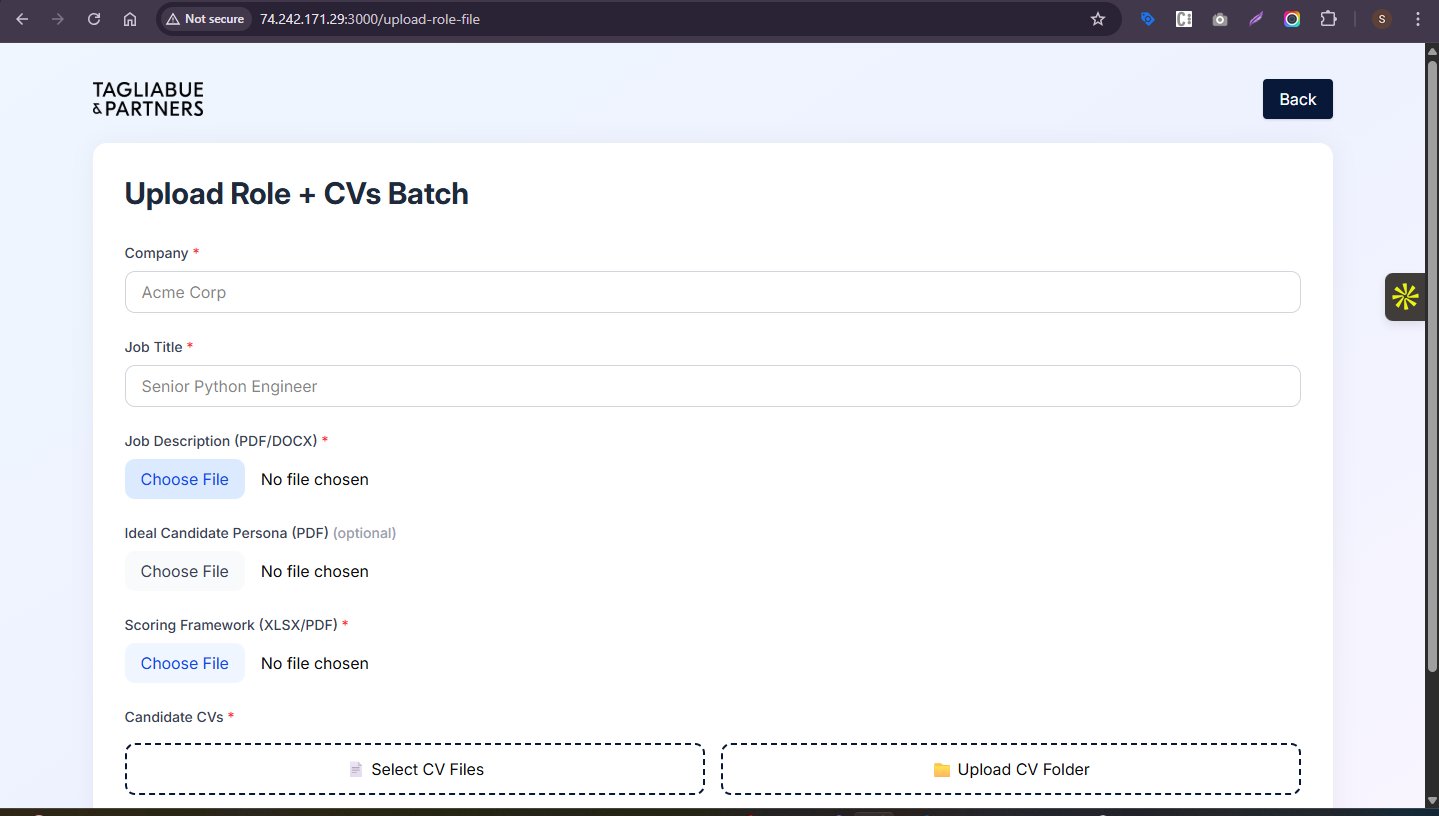
Task: Open the blue tag extension icon
Action: point(1148,19)
